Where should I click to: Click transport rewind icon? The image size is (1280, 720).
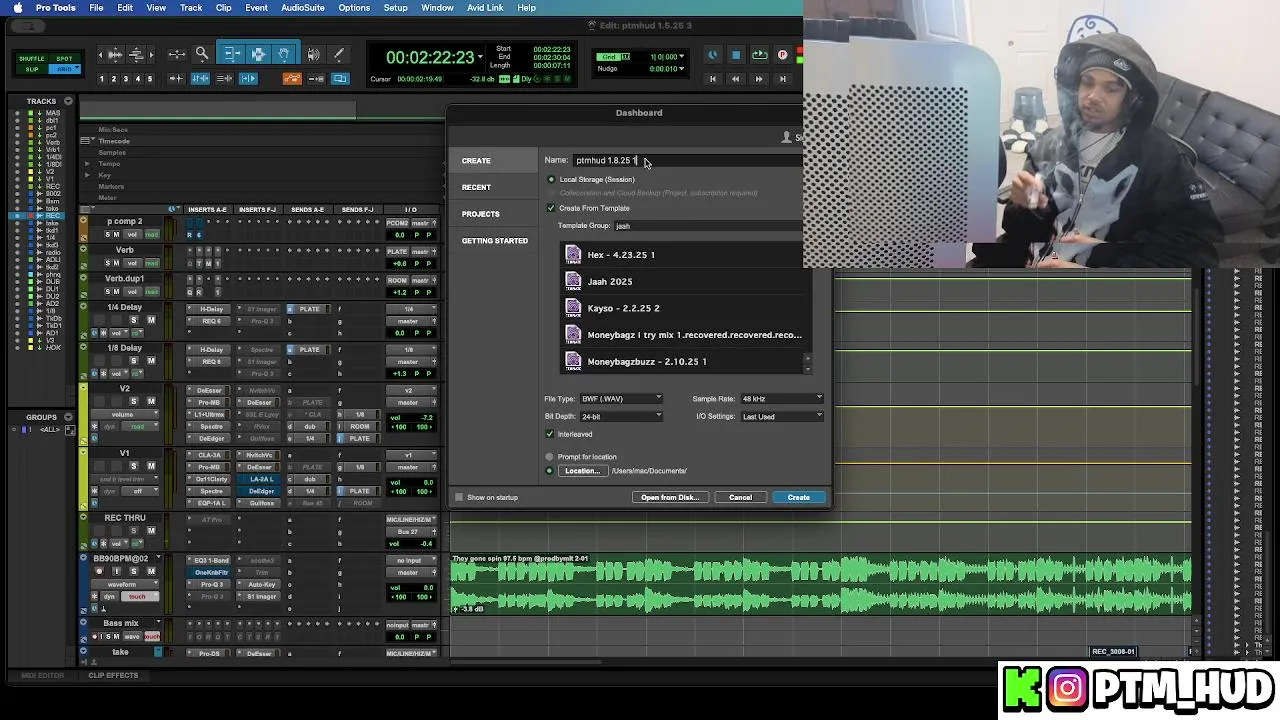(735, 79)
